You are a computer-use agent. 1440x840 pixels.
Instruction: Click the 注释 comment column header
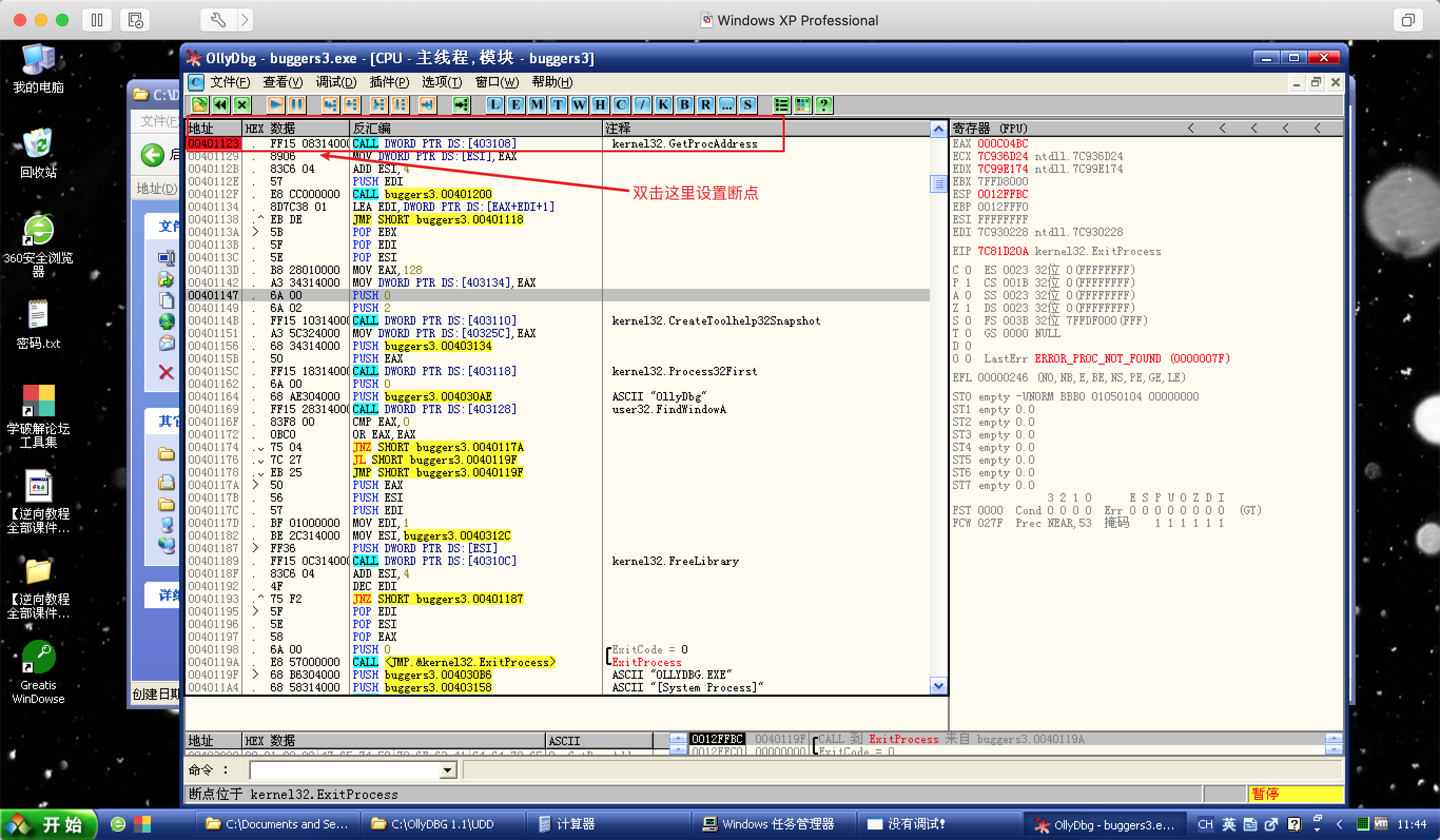click(x=618, y=128)
